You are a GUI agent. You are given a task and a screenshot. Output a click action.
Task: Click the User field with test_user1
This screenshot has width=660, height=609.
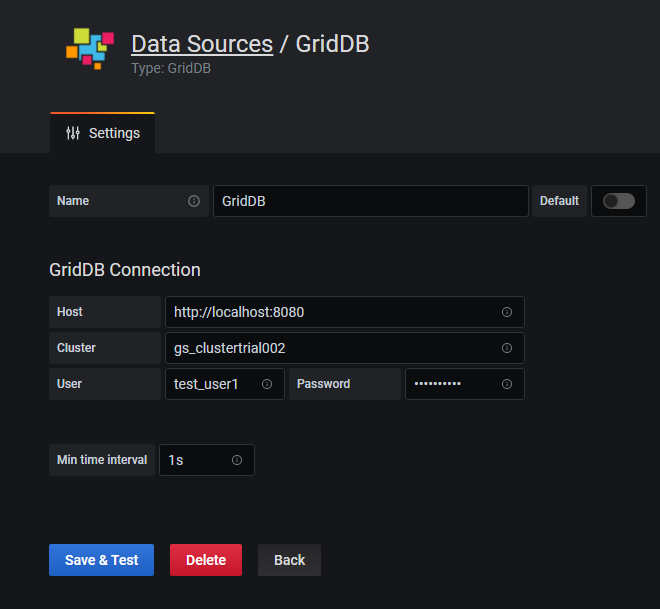(x=212, y=384)
